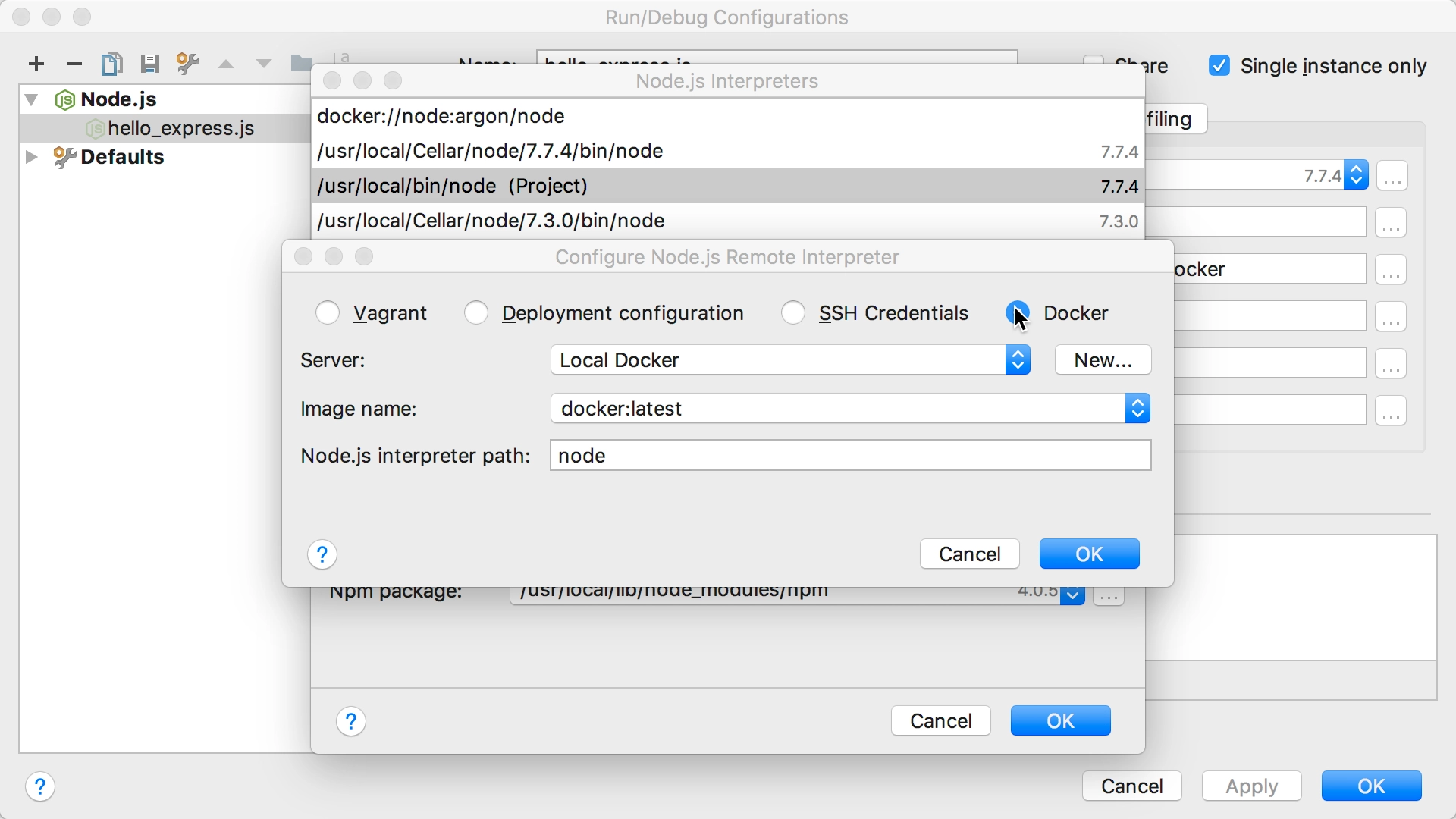The height and width of the screenshot is (819, 1456).
Task: Click the help question mark icon
Action: tap(322, 554)
